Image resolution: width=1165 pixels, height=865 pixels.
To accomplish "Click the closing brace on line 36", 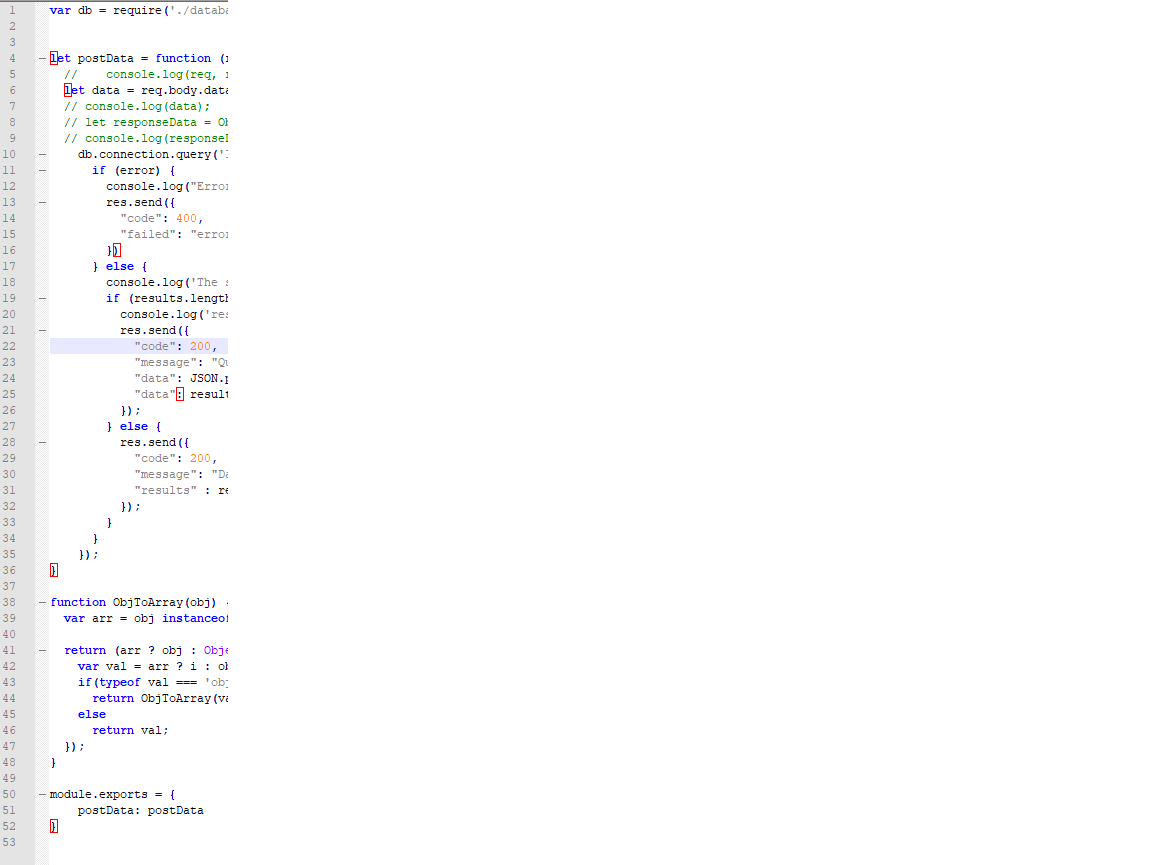I will point(53,570).
